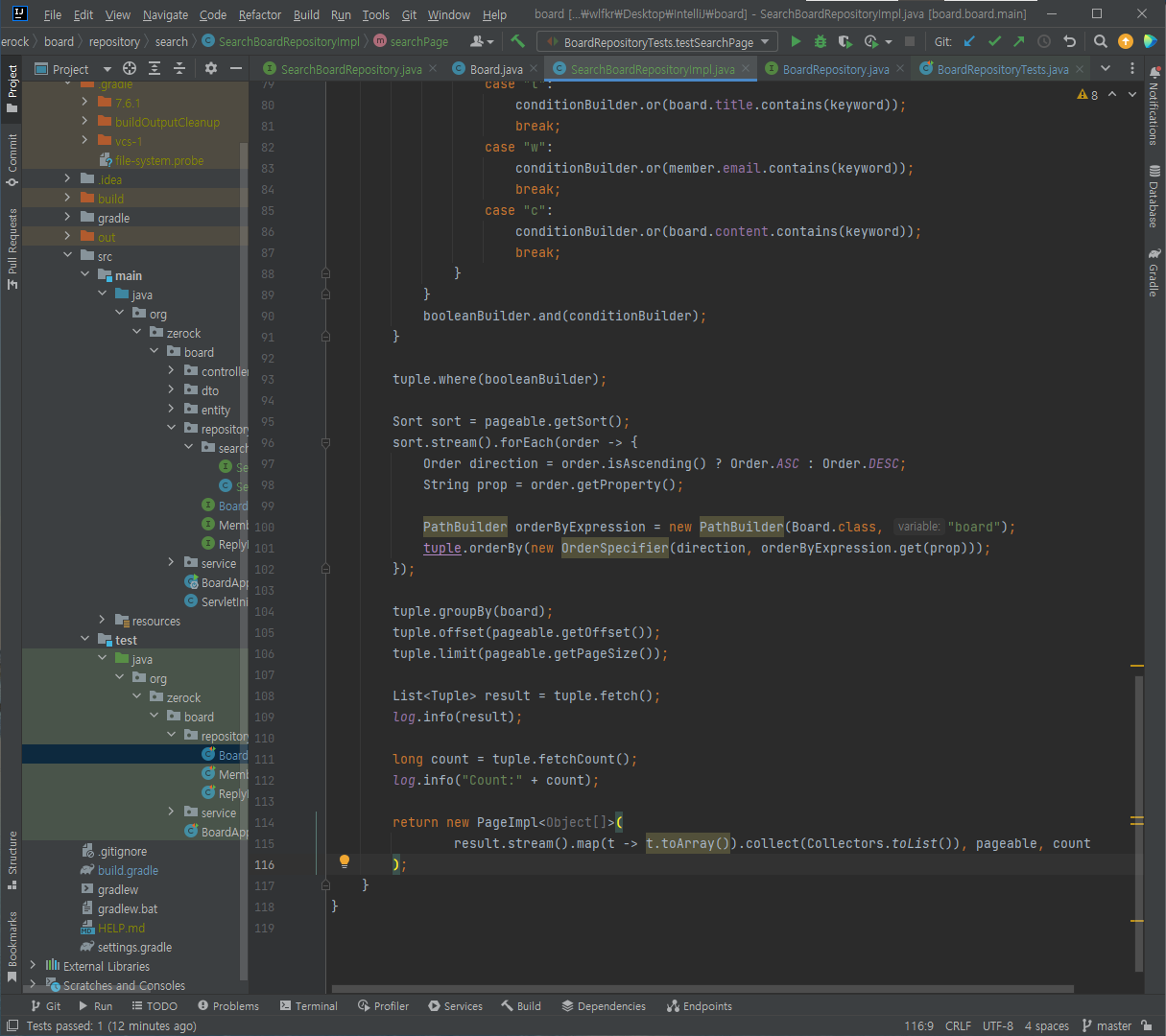Screen dimensions: 1166x1036
Task: Toggle fold marker on line 88
Action: tap(325, 273)
